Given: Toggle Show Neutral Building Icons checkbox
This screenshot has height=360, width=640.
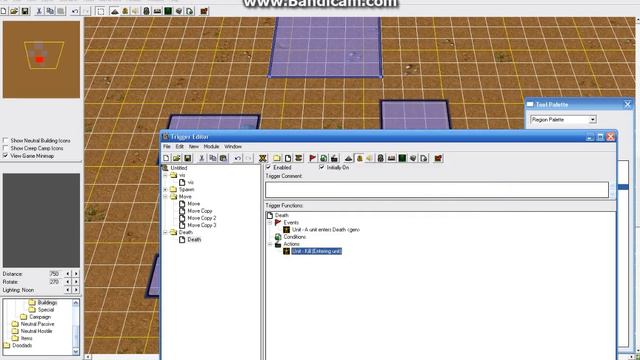Looking at the screenshot, I should pyautogui.click(x=5, y=140).
